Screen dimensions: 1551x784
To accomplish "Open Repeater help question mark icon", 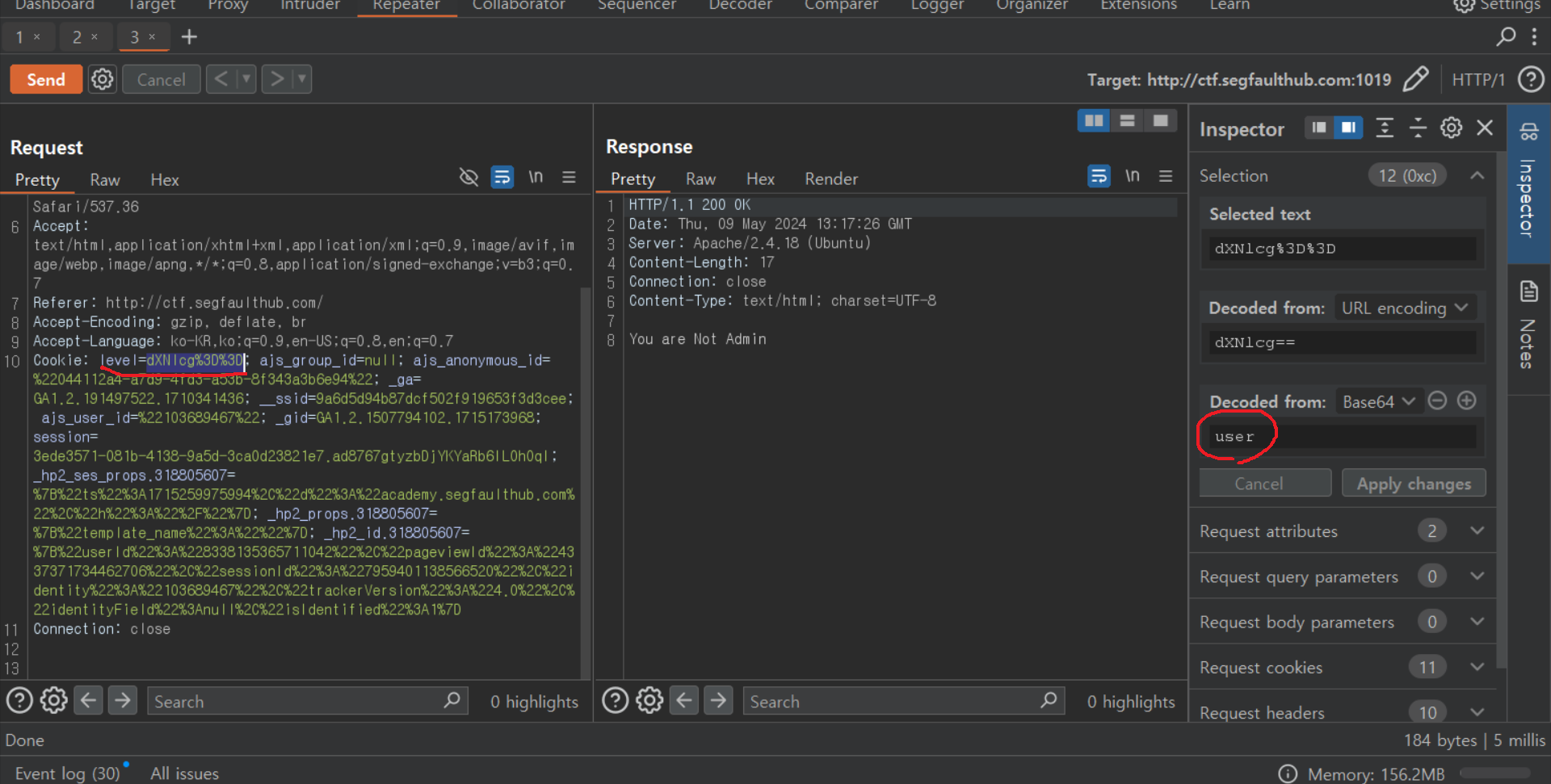I will (1531, 79).
